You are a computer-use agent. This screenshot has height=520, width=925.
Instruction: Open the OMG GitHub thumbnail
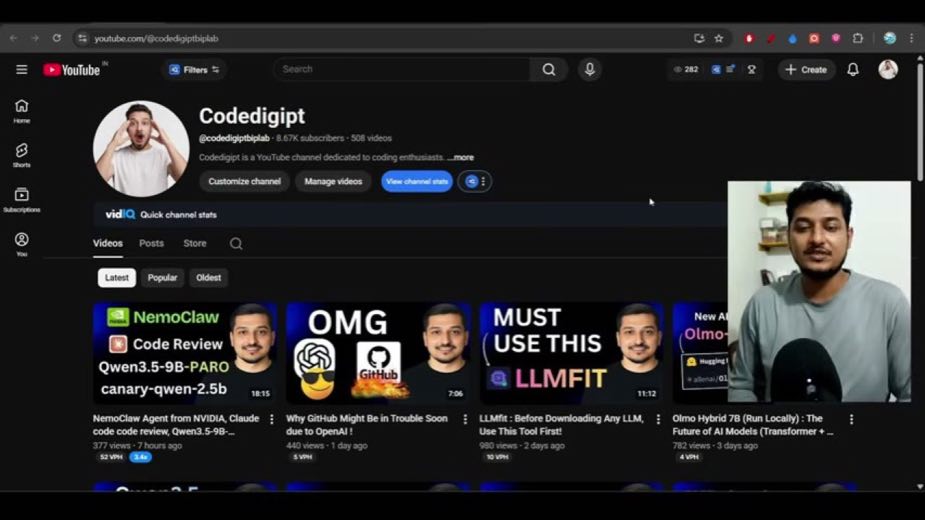[x=378, y=353]
